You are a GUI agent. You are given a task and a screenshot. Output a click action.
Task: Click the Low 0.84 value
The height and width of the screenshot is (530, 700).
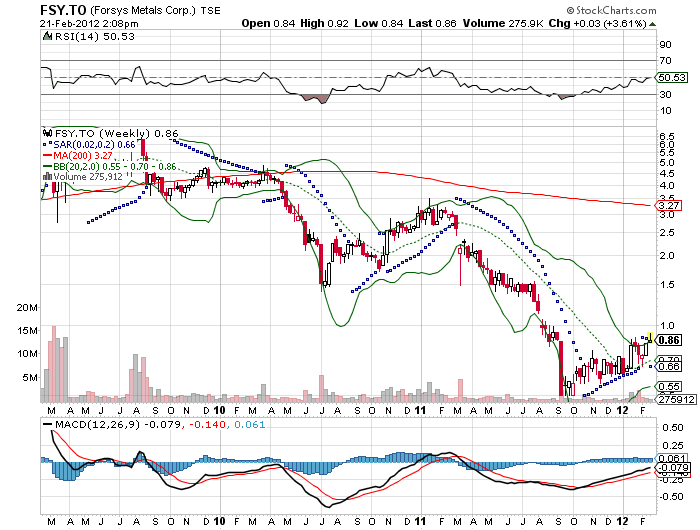coord(379,23)
